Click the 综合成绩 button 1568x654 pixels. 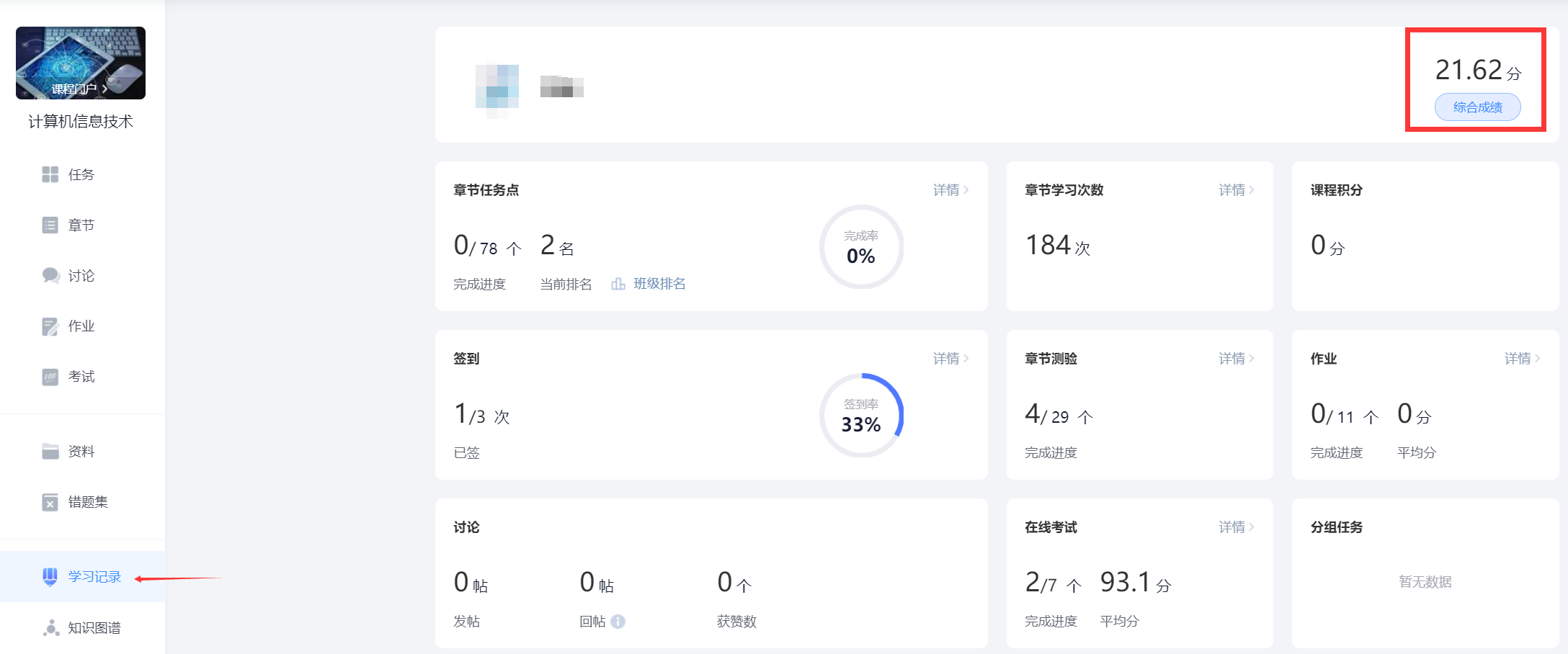[1477, 107]
